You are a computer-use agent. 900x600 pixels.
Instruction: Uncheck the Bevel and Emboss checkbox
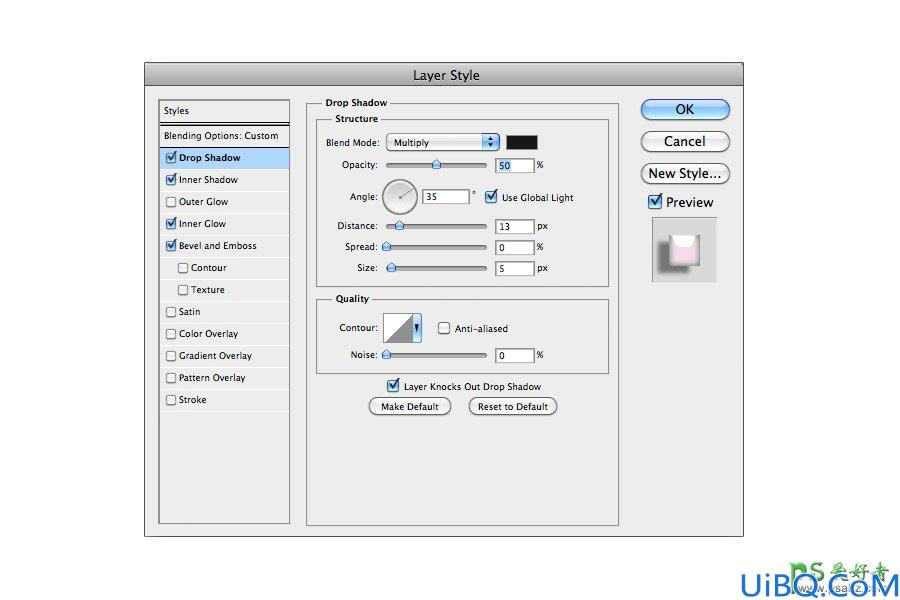pos(171,245)
